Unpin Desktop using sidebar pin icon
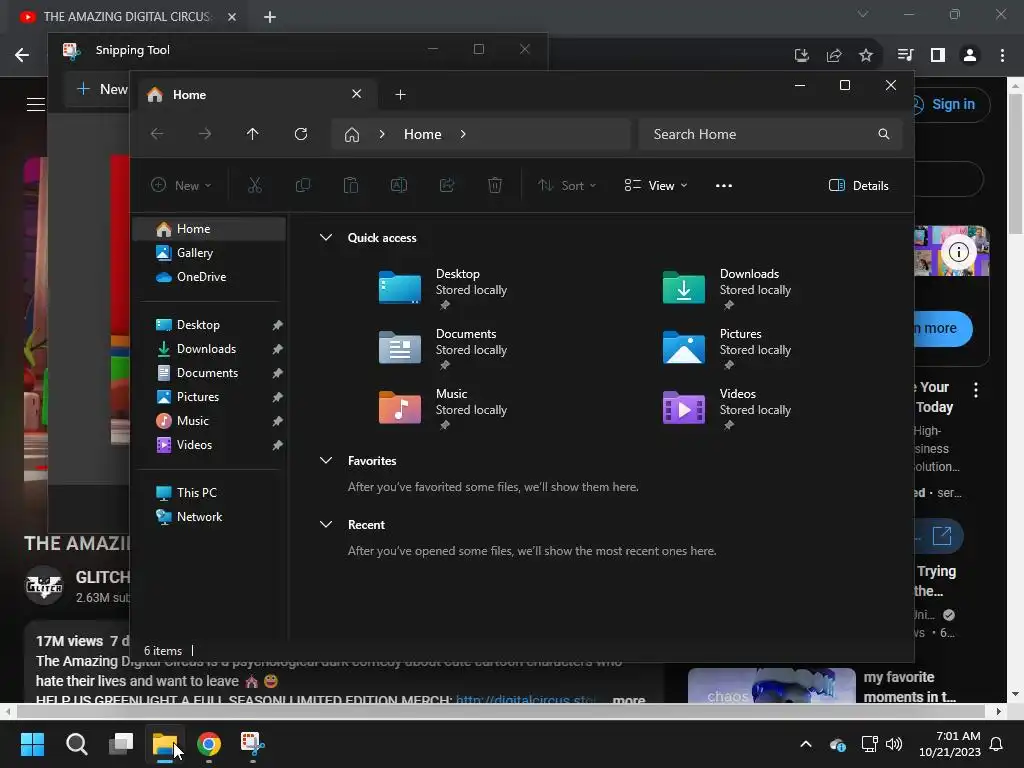The width and height of the screenshot is (1024, 768). [x=278, y=325]
